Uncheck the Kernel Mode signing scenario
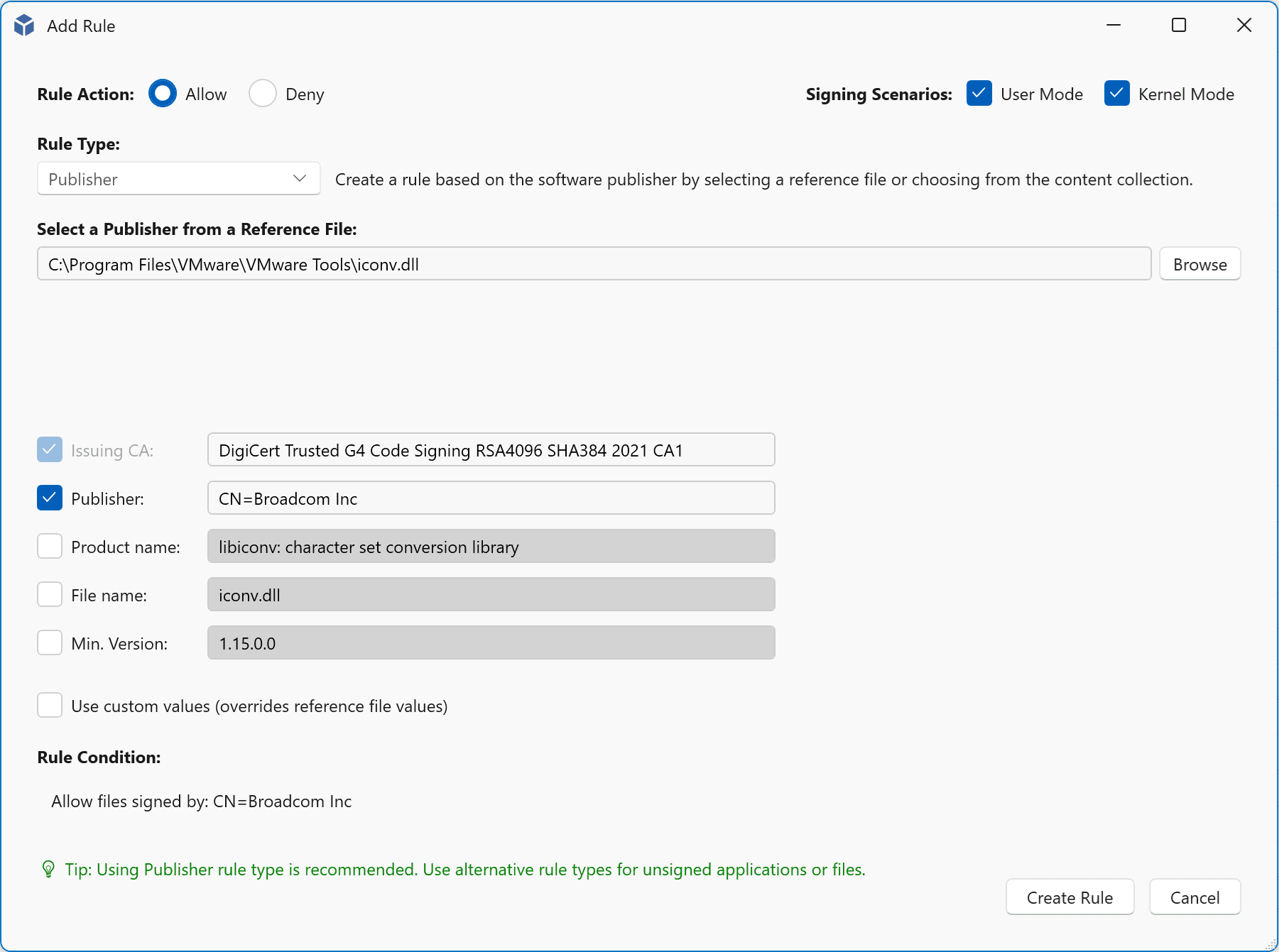The width and height of the screenshot is (1279, 952). coord(1117,94)
